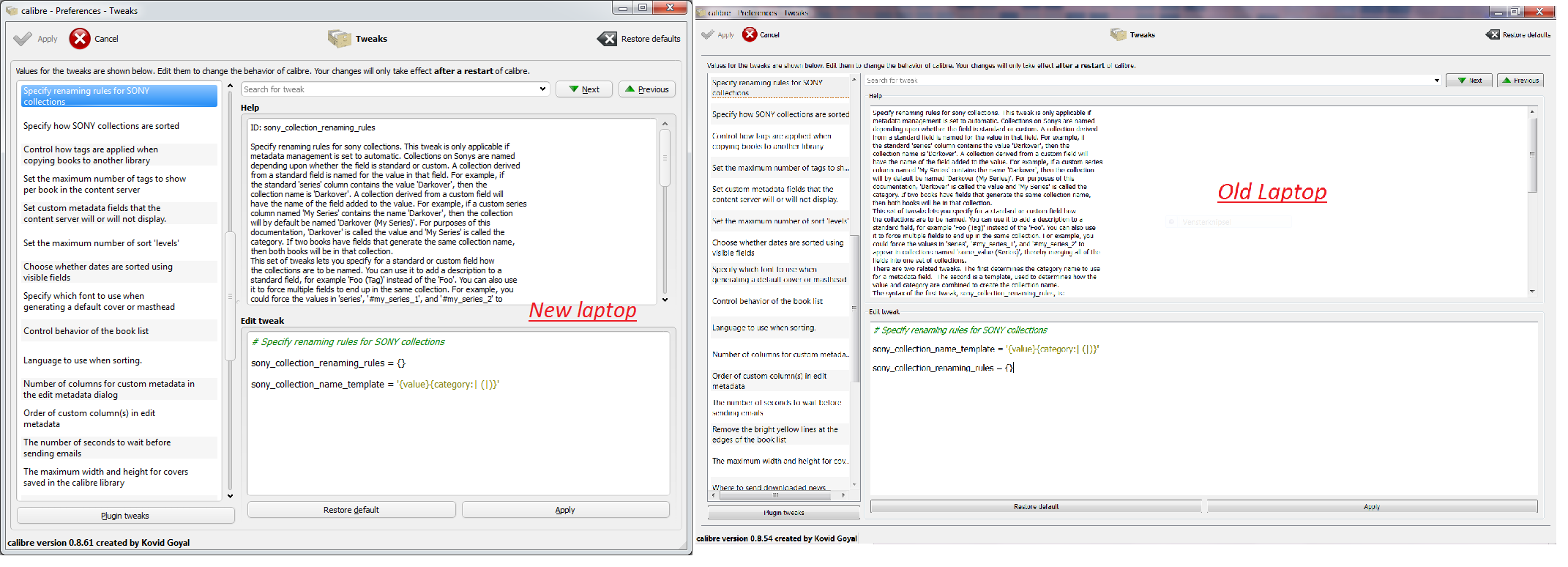Click Plugin tweaks button in calibre 0.8.61 window
This screenshot has height=567, width=1568.
tap(125, 516)
